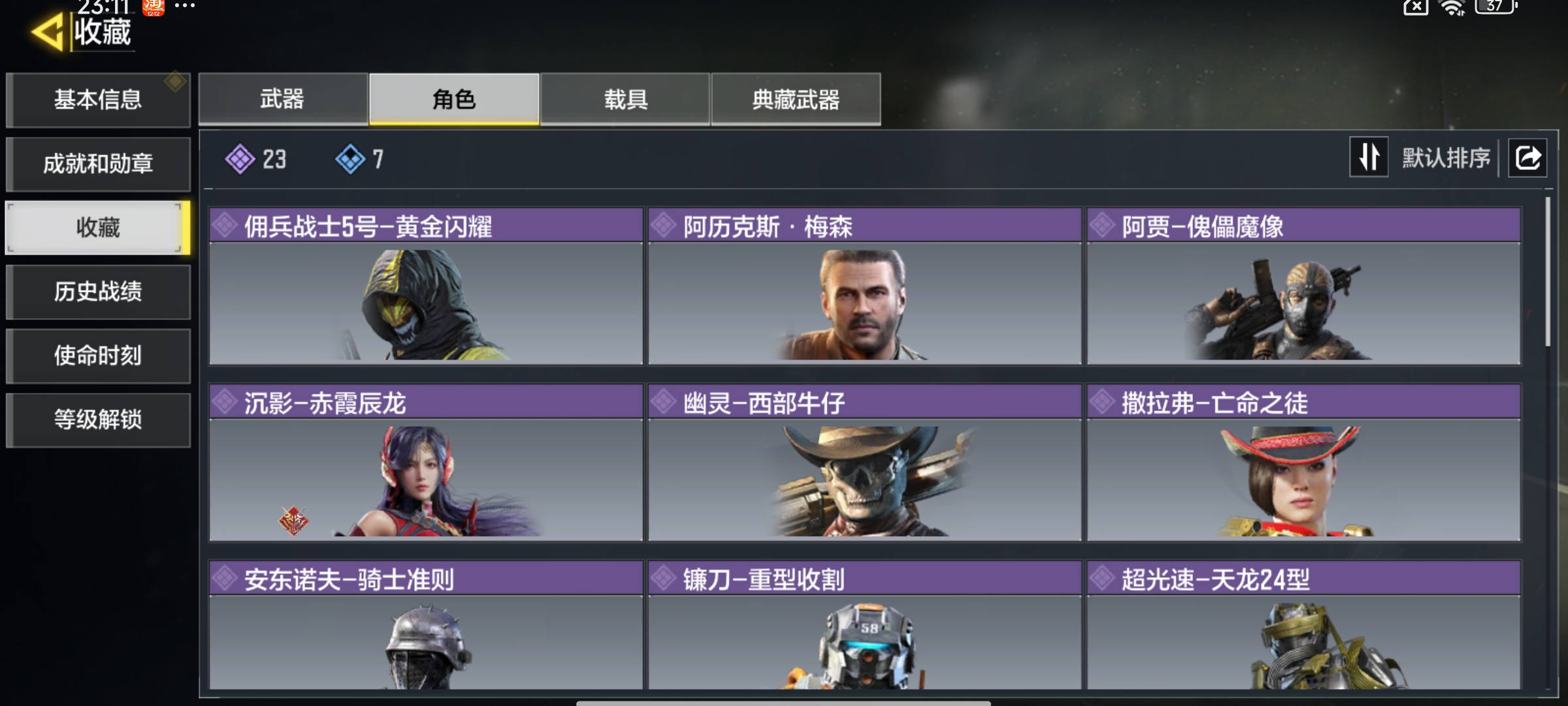Open the Wi-Fi status icon in status bar

tap(1452, 8)
